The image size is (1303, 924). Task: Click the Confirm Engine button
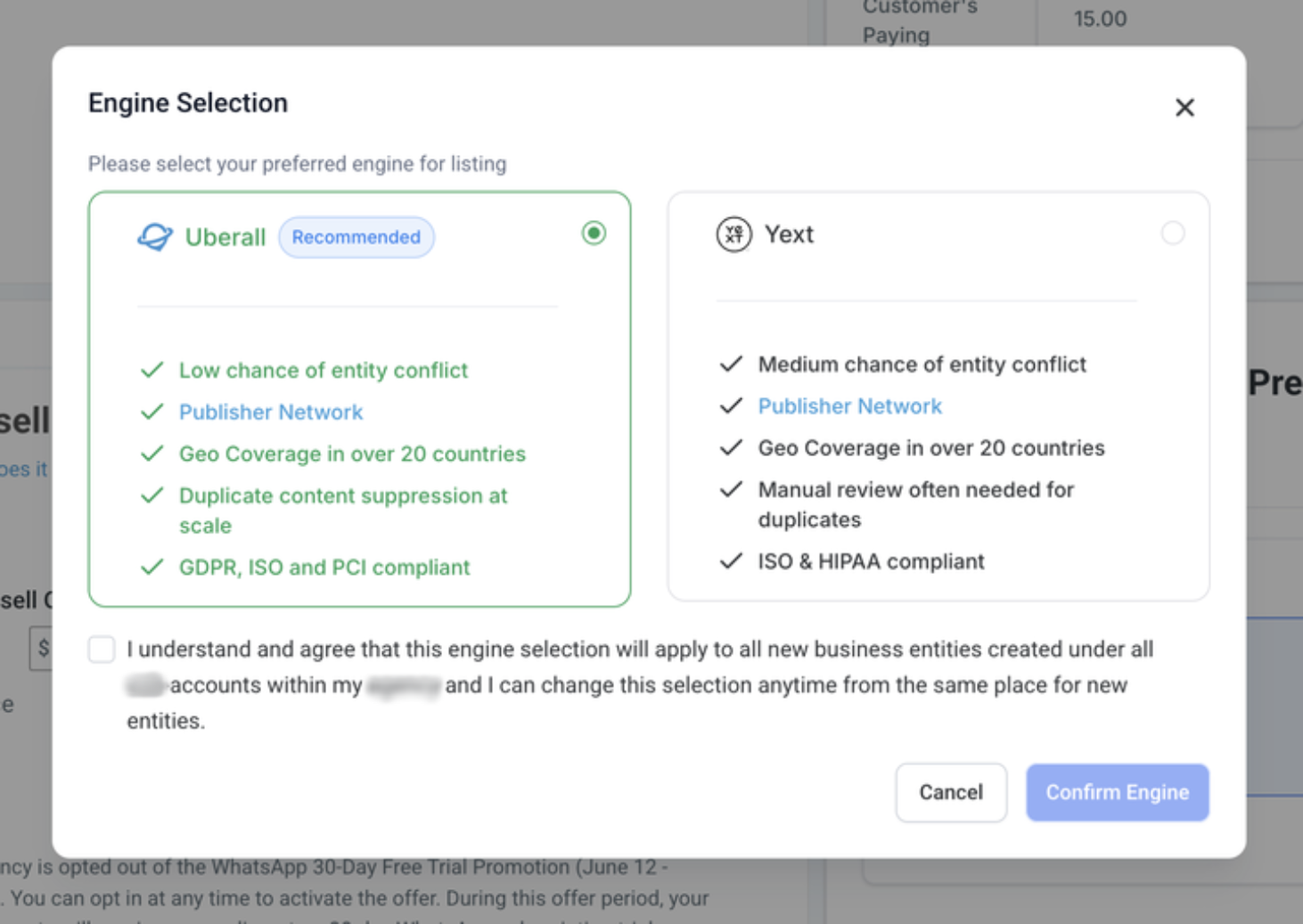tap(1118, 792)
